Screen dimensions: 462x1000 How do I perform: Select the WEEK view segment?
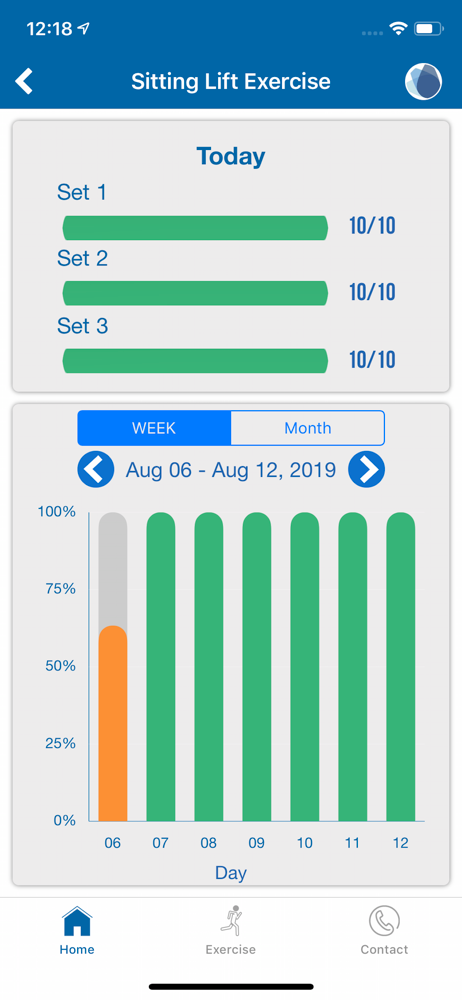[154, 428]
